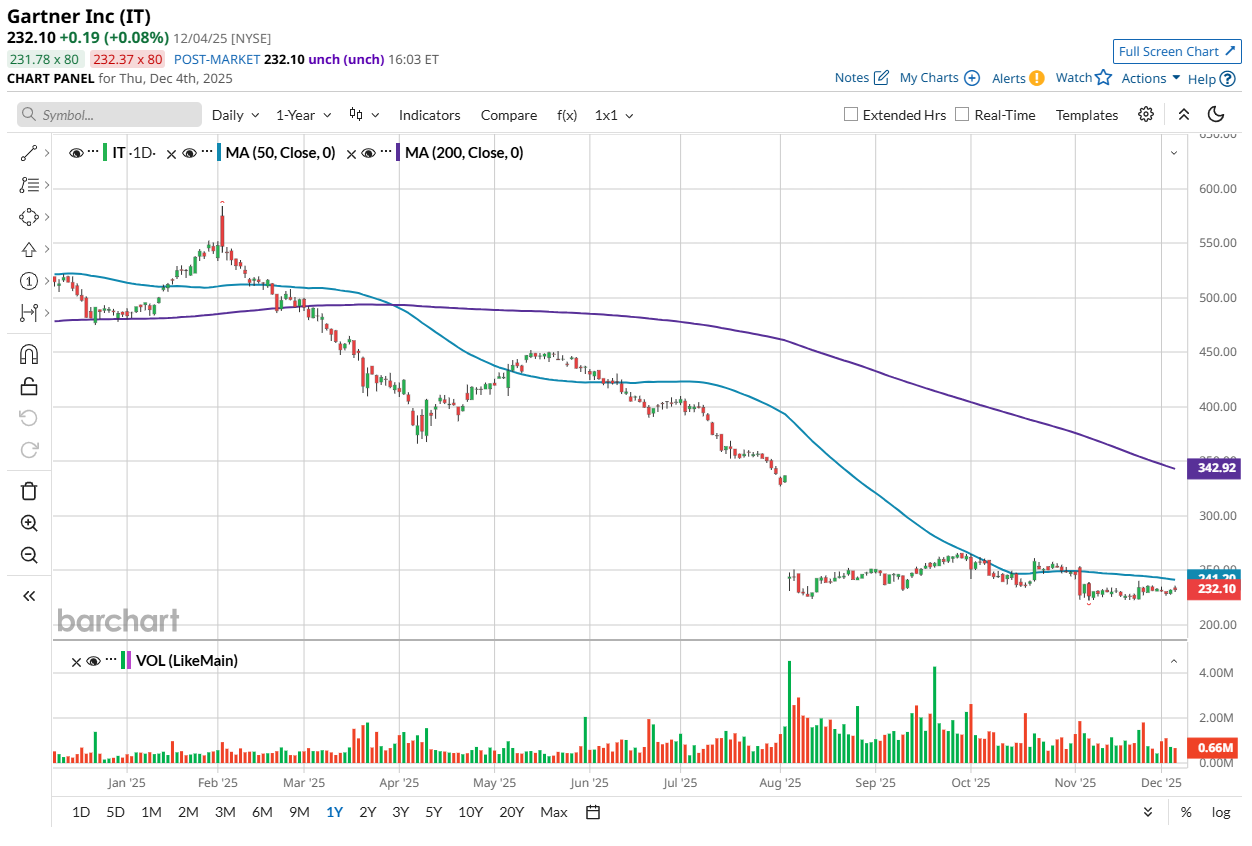Toggle percent scale button
1252x846 pixels.
[1186, 812]
